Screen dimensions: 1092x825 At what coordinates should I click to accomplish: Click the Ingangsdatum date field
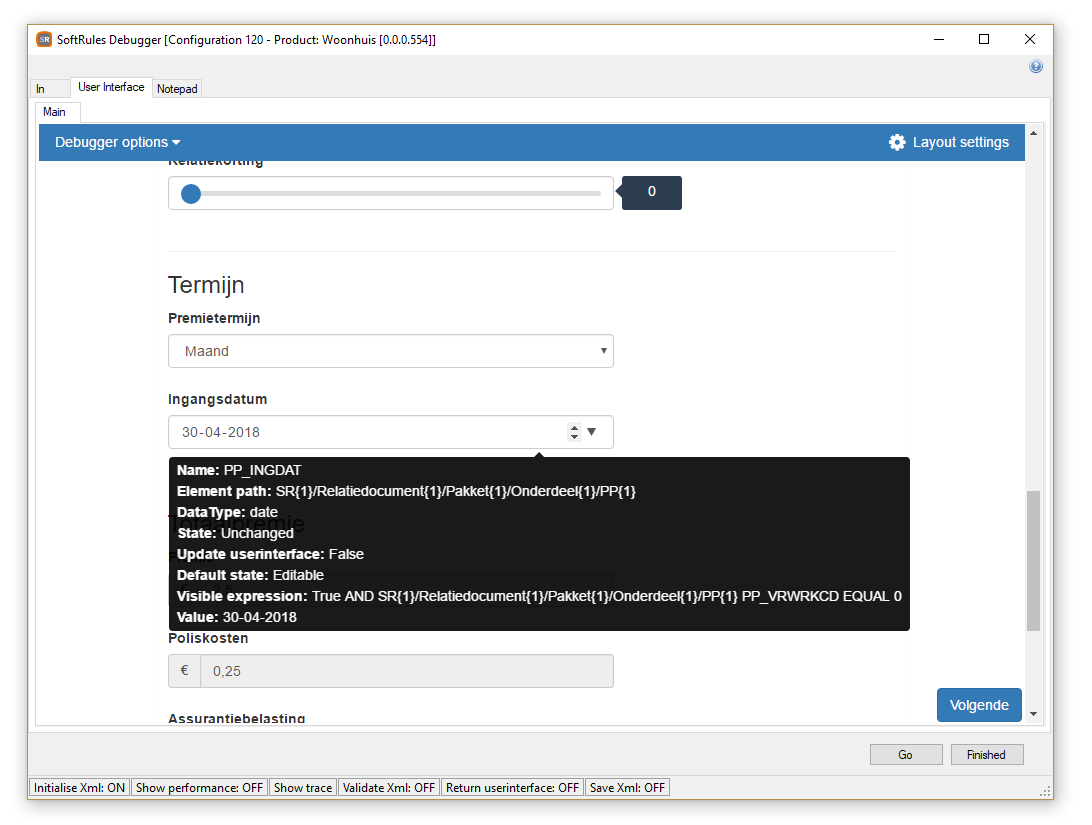pyautogui.click(x=391, y=432)
